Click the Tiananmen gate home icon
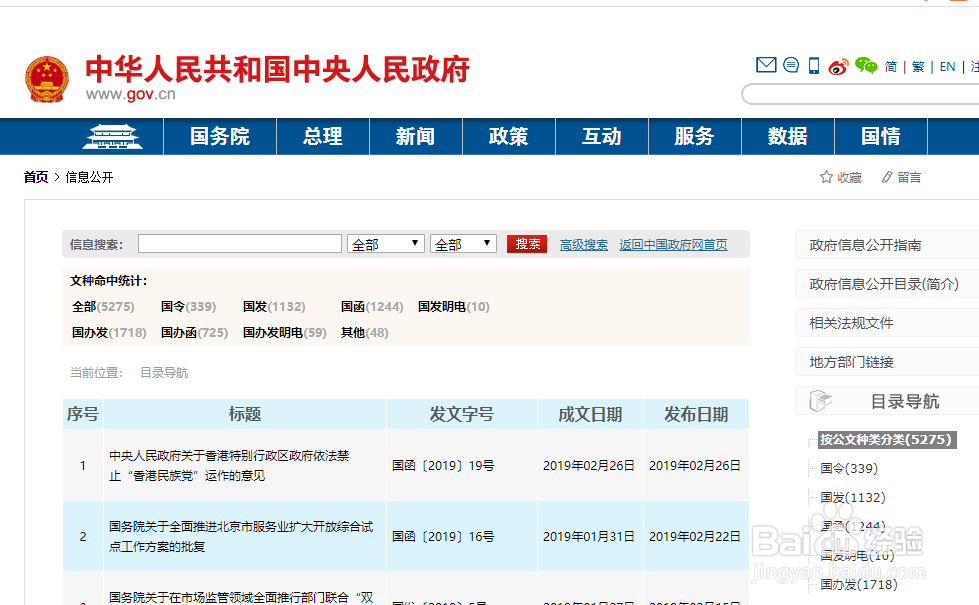The image size is (979, 605). tap(112, 137)
